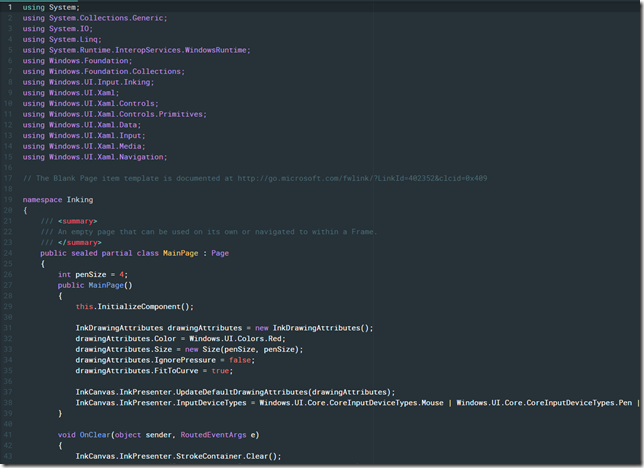
Task: Click the 'public MainPage()' constructor line
Action: (x=95, y=285)
